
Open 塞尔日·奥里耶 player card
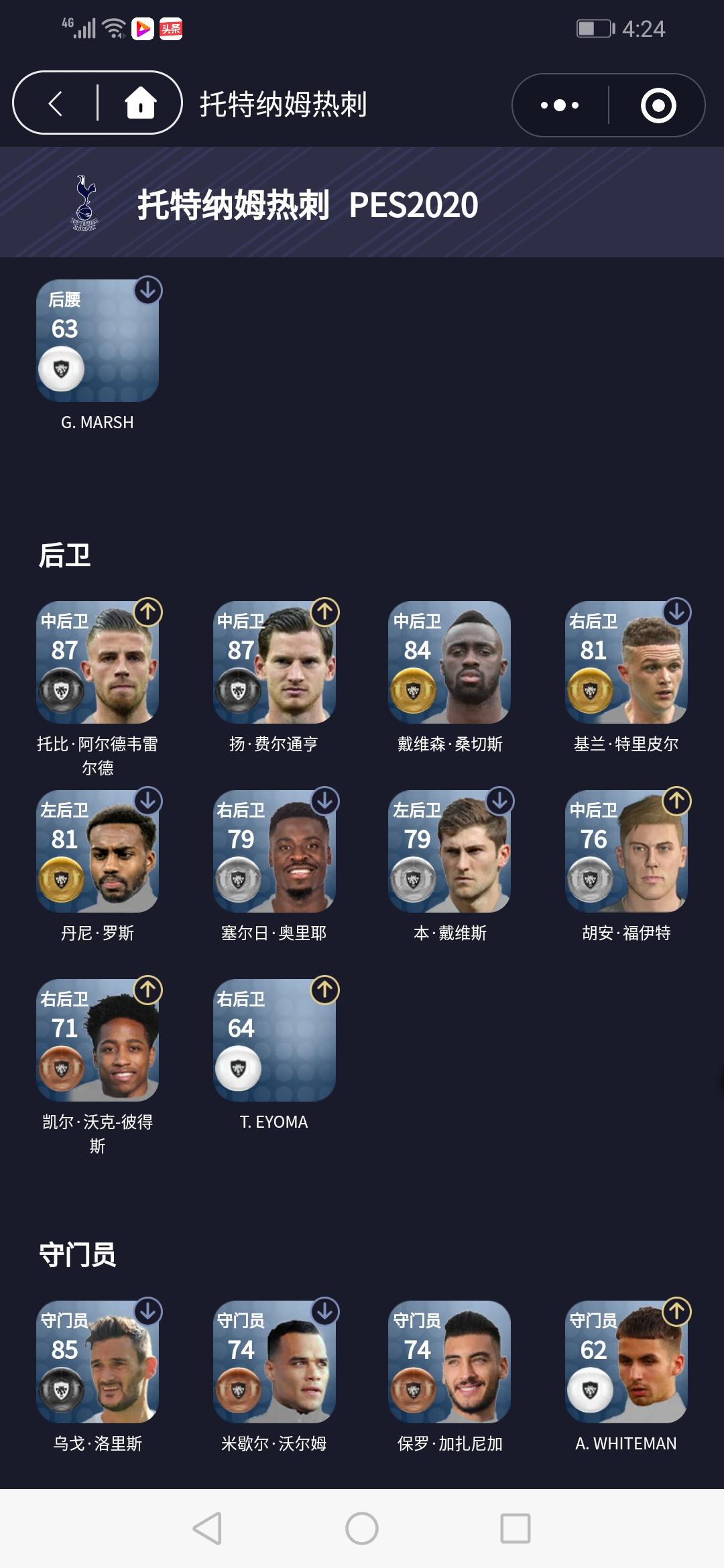274,851
